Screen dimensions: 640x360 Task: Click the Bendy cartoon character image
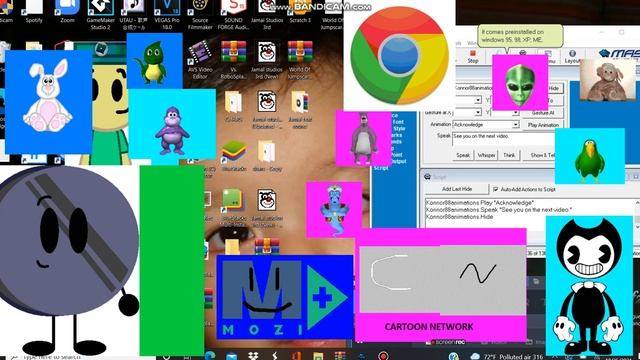click(x=589, y=286)
